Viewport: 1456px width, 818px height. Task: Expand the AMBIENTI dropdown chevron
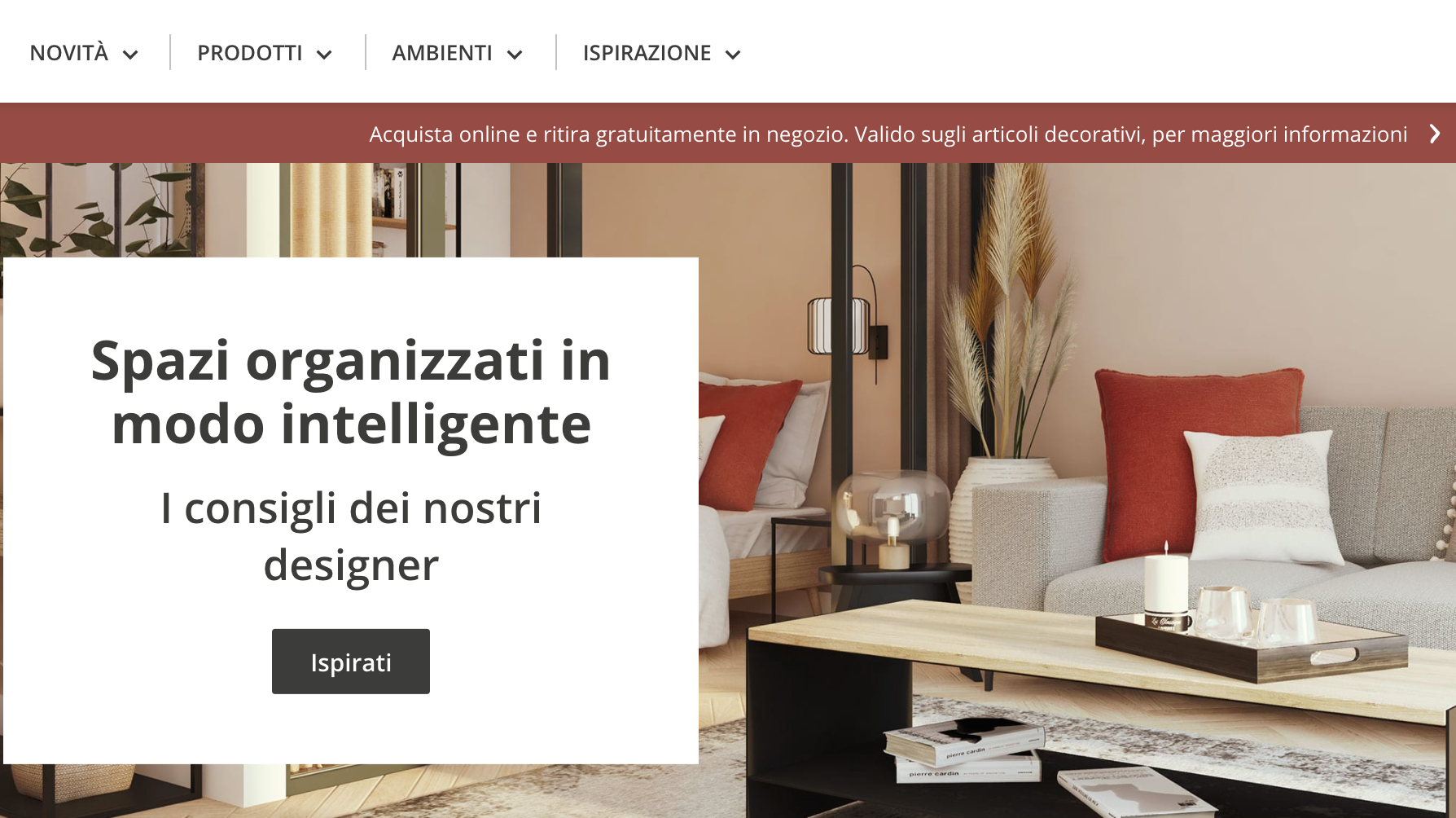click(x=515, y=55)
